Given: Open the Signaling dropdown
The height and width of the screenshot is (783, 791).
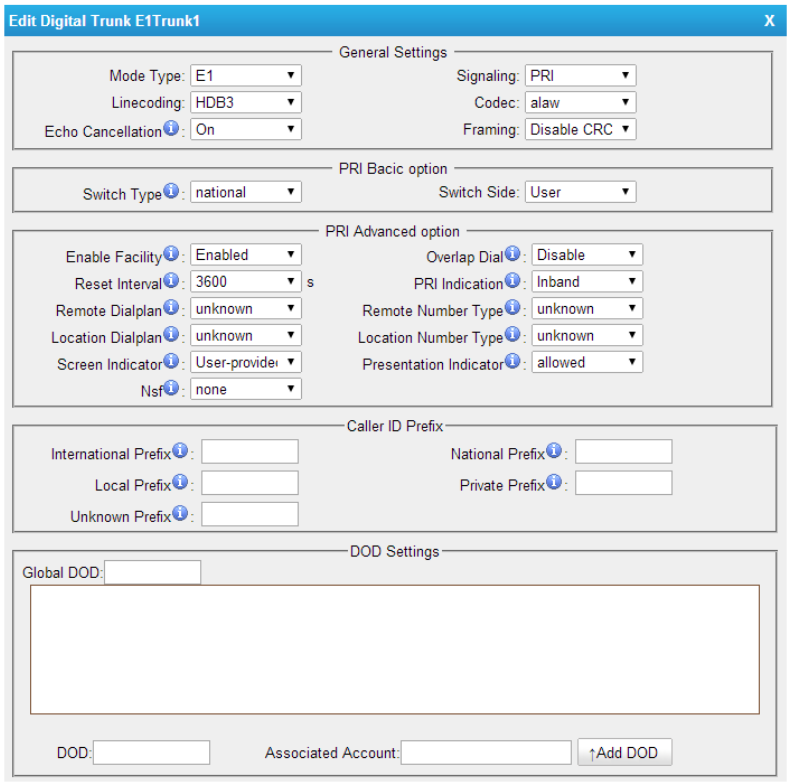Looking at the screenshot, I should pyautogui.click(x=580, y=76).
